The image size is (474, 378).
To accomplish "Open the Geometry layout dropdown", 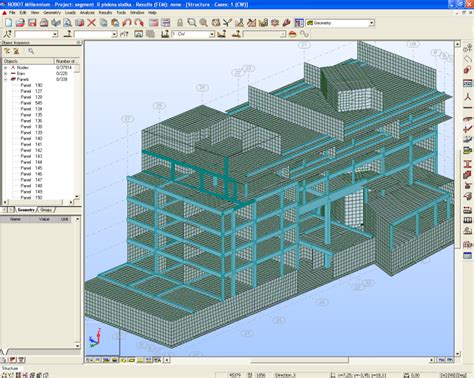I will (x=371, y=23).
